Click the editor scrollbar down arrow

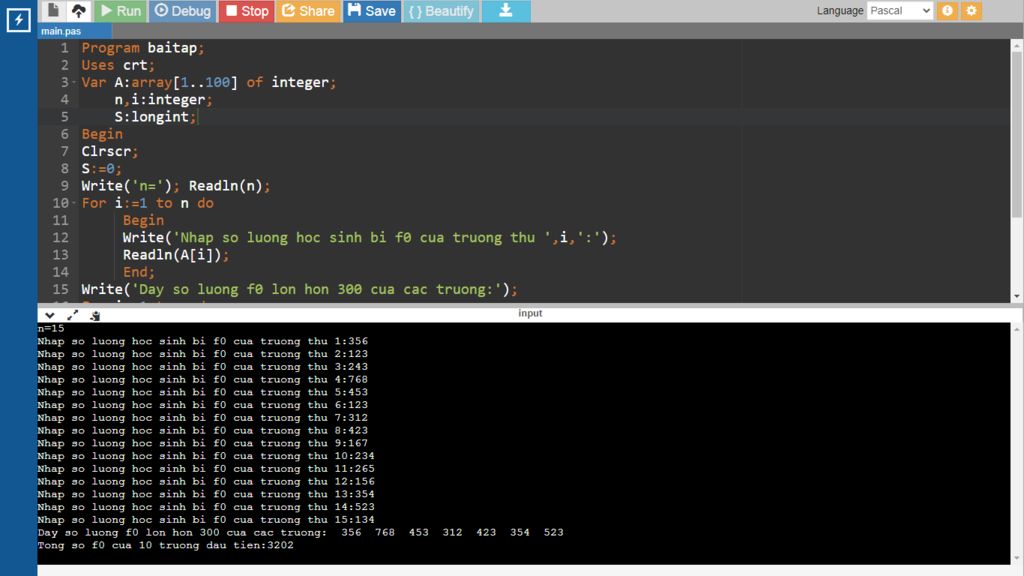[1017, 296]
